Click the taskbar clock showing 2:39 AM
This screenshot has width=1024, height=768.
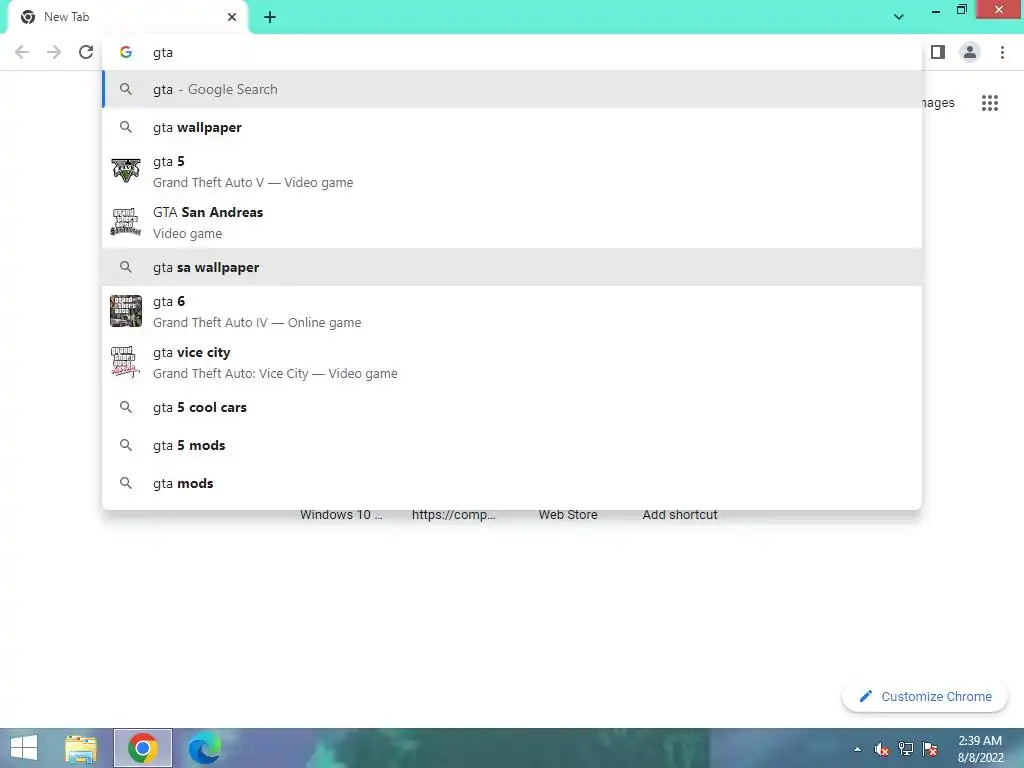click(x=980, y=749)
